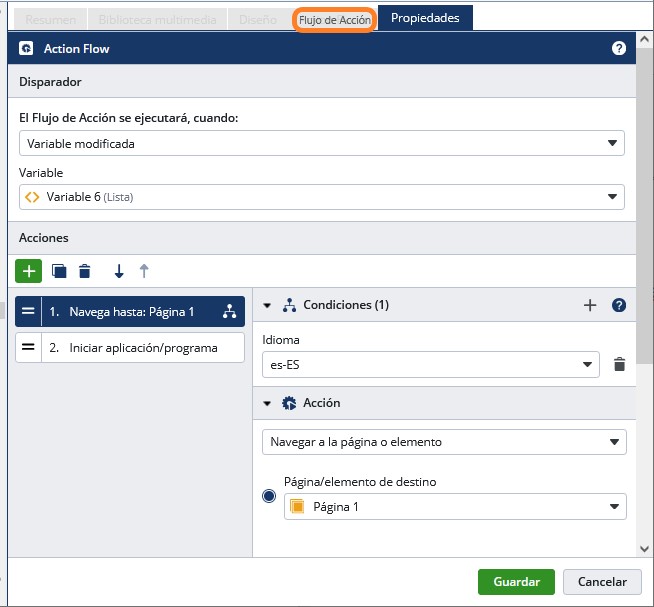Open Action Flow help question mark icon
Viewport: 654px width, 607px height.
click(x=619, y=48)
